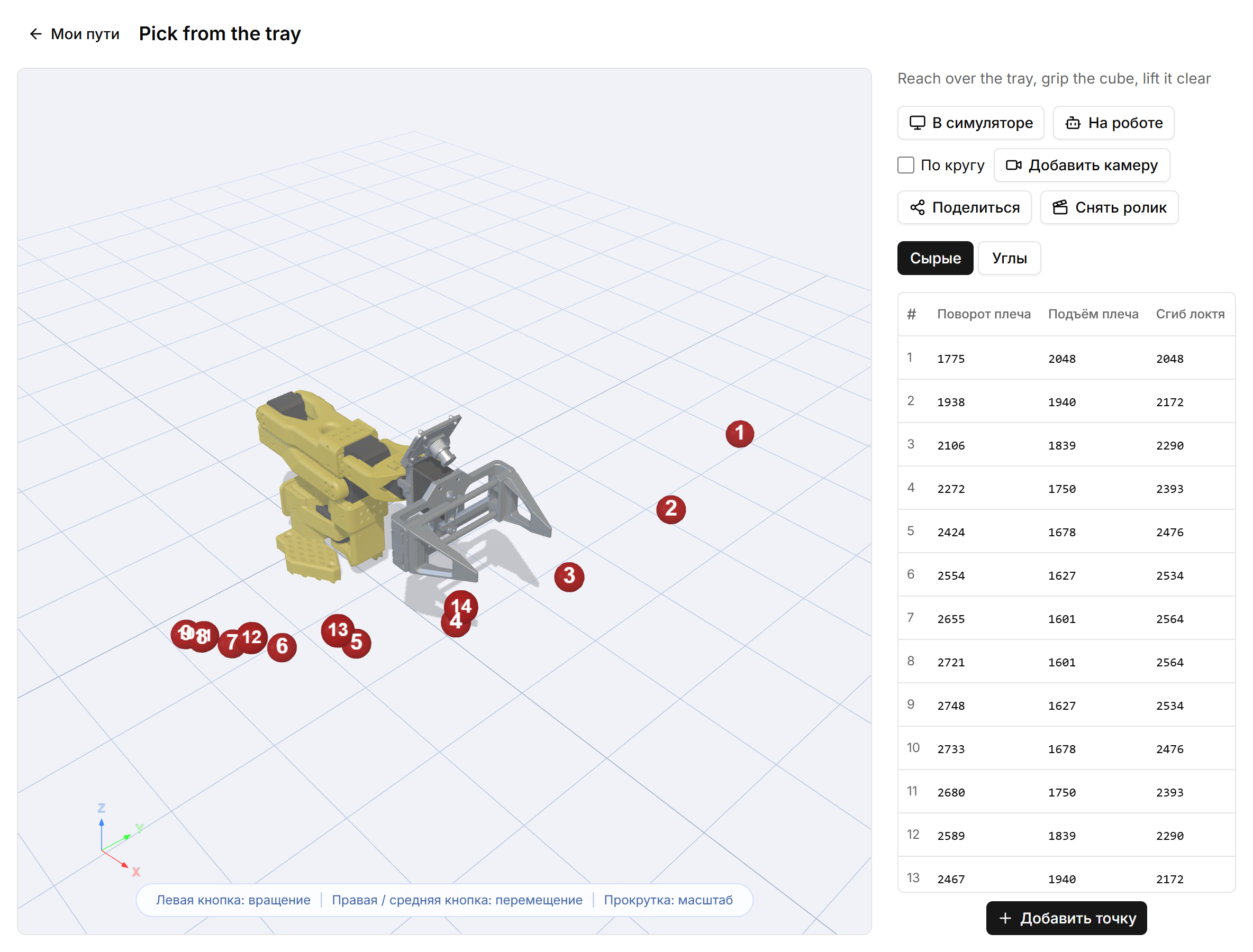Select row 12 value 2589
The width and height of the screenshot is (1253, 952).
[950, 836]
